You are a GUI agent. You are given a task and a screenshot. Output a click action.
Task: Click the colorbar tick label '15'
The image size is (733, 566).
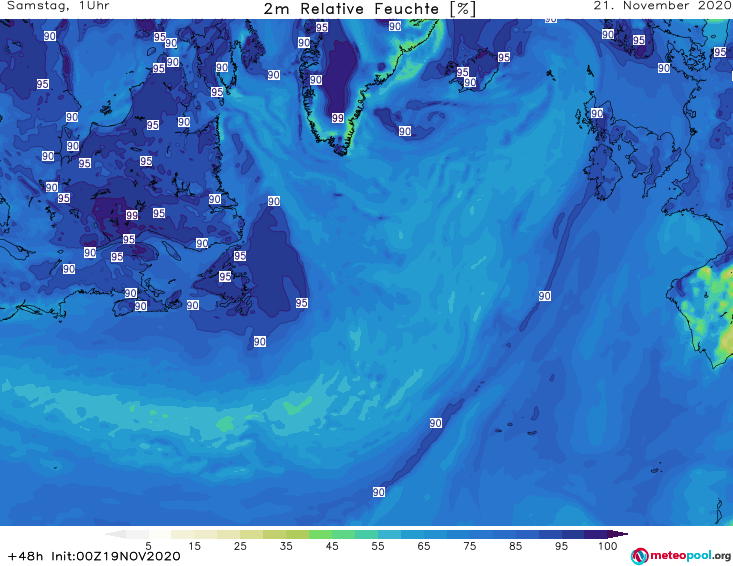click(x=194, y=546)
